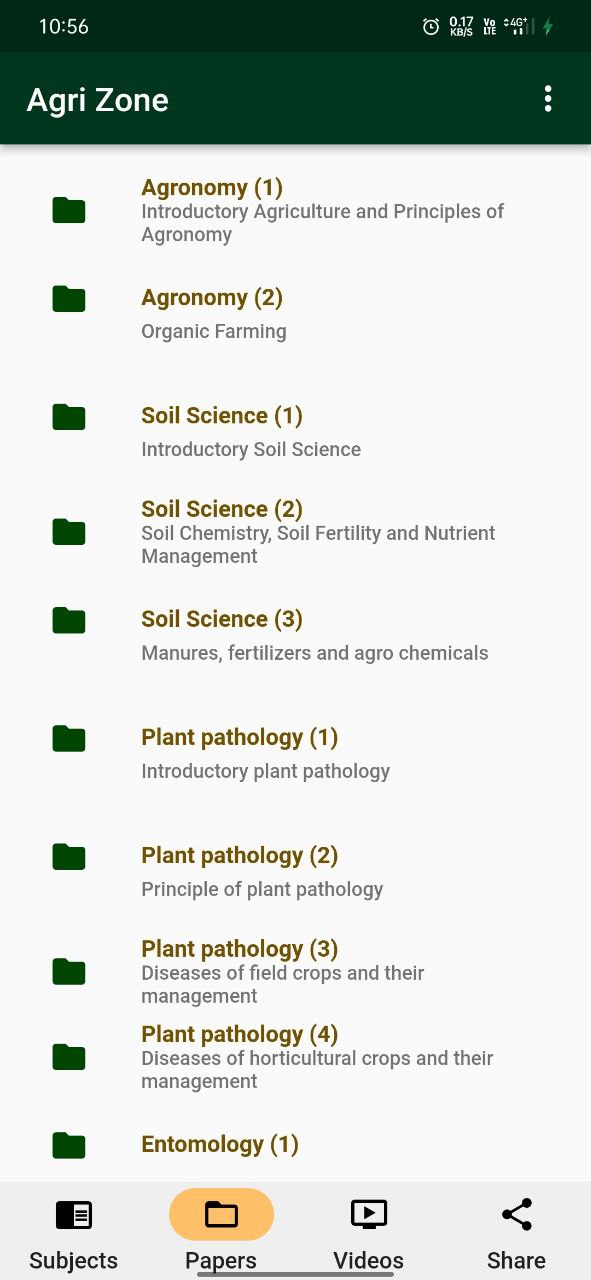
Task: Tap the folder icon beside Agronomy (1)
Action: point(69,210)
